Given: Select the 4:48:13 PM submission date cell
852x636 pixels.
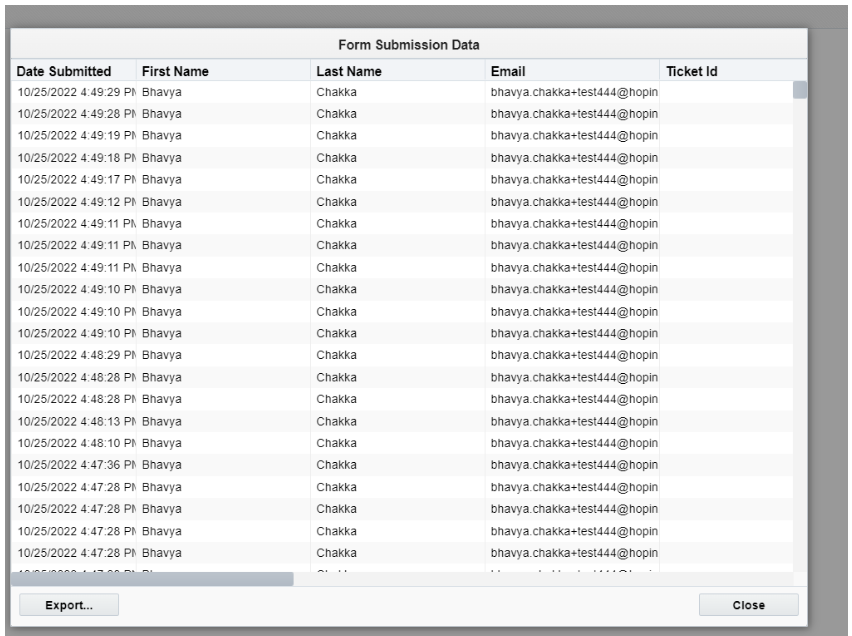Looking at the screenshot, I should [74, 421].
